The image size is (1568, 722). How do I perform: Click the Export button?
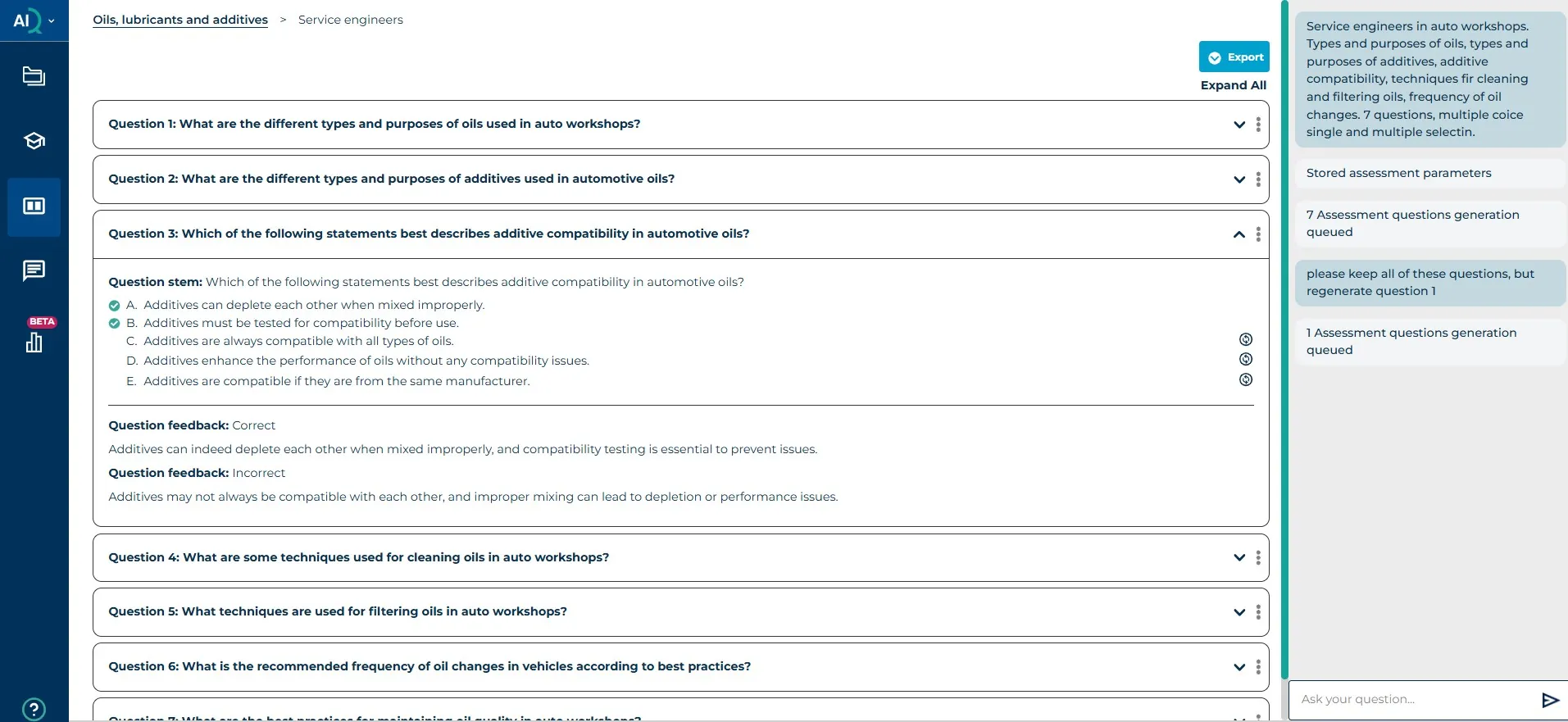[x=1233, y=57]
